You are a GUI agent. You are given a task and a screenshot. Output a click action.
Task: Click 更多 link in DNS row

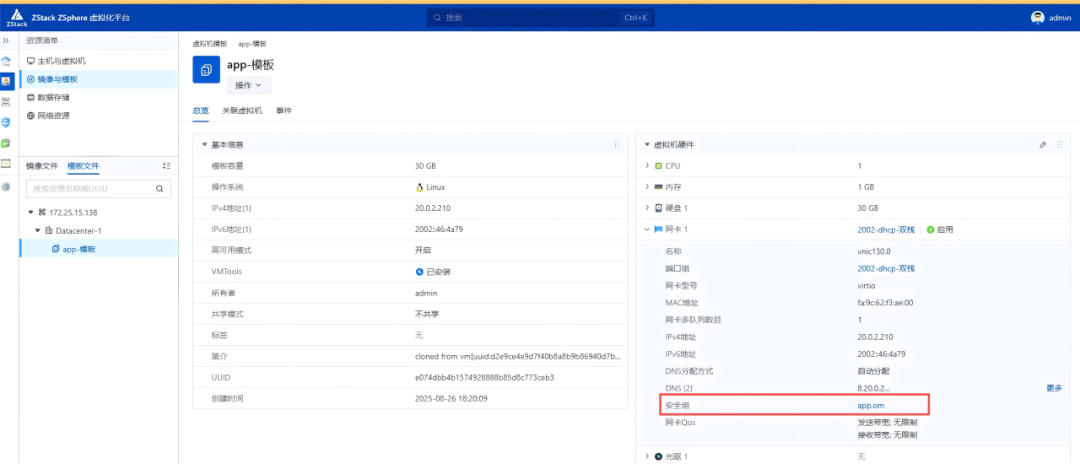tap(1054, 388)
